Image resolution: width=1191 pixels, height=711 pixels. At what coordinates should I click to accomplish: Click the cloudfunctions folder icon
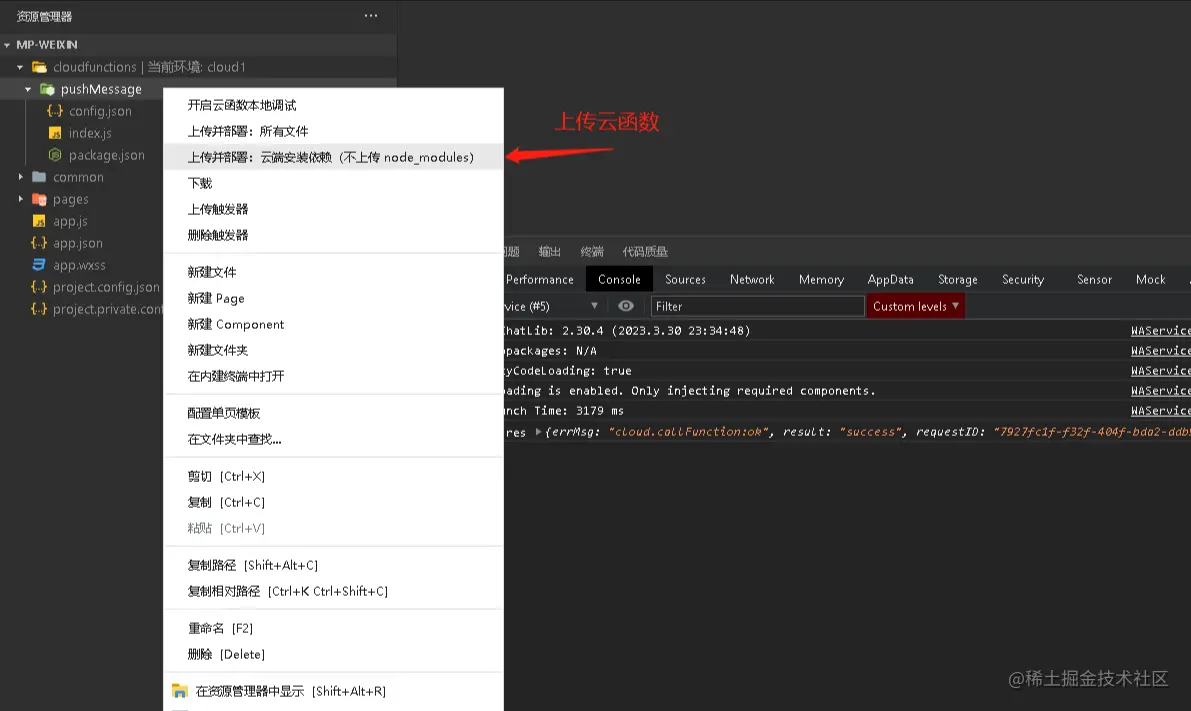39,67
